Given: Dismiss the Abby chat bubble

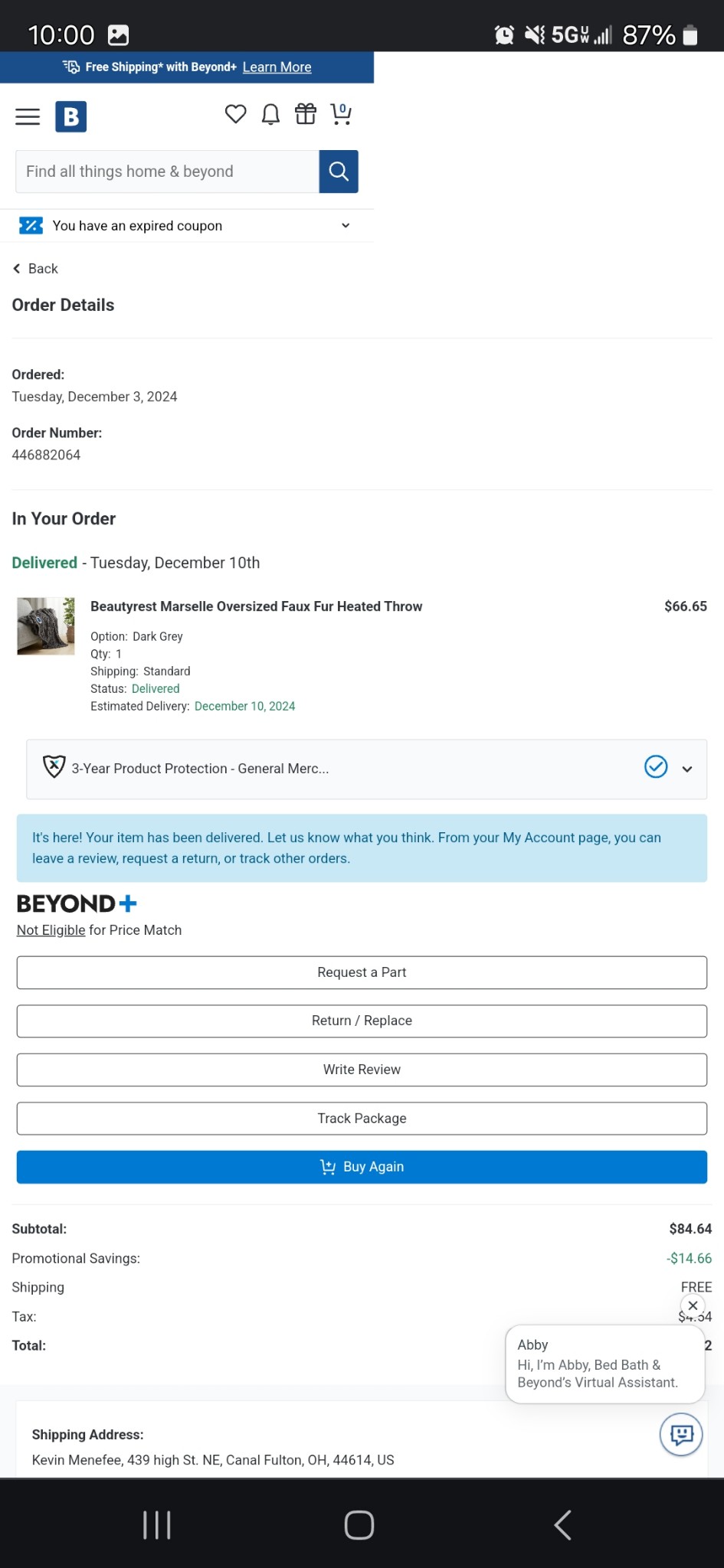Looking at the screenshot, I should (x=693, y=1305).
